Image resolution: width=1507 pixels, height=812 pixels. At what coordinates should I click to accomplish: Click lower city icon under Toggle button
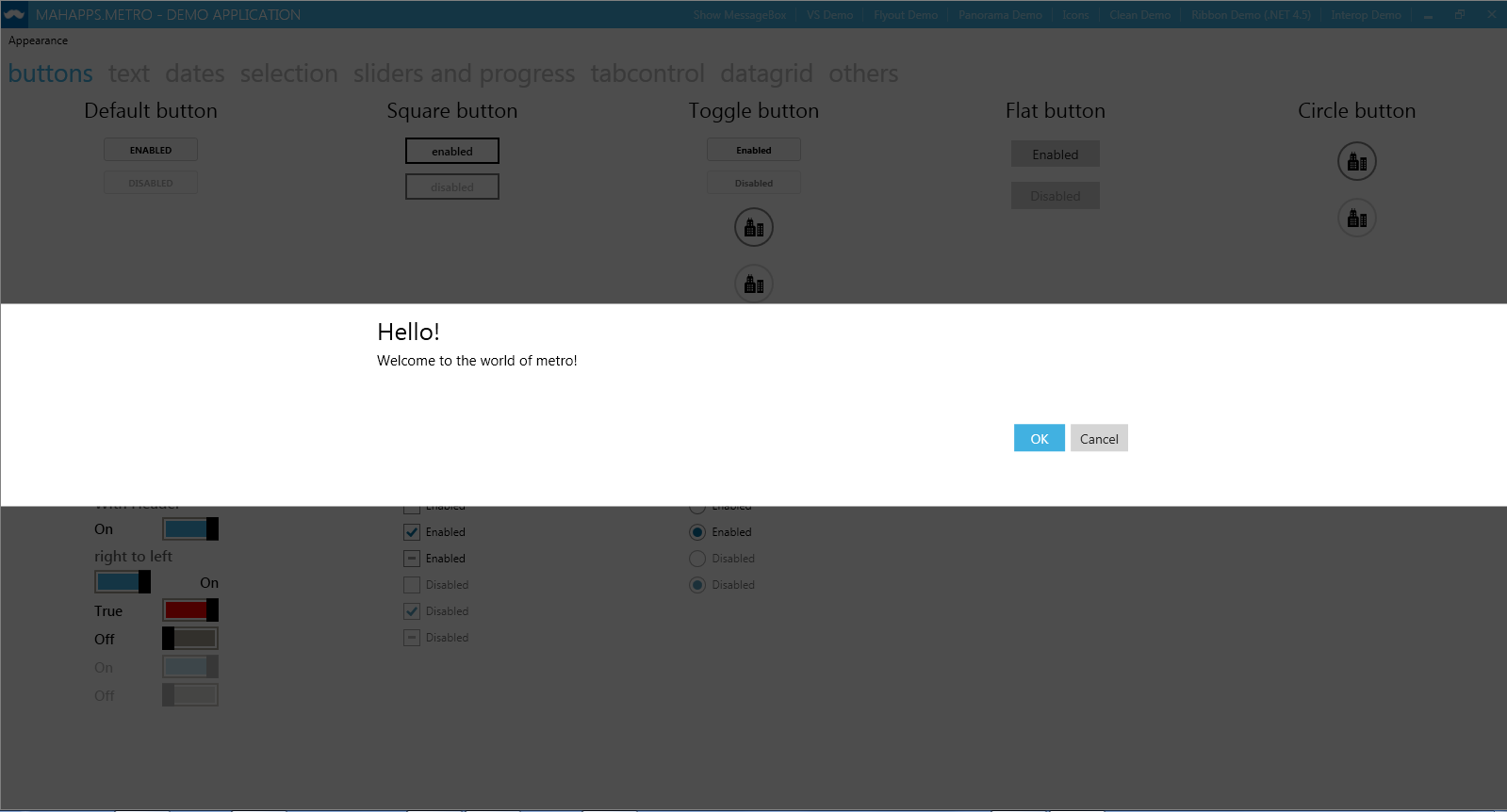click(754, 284)
